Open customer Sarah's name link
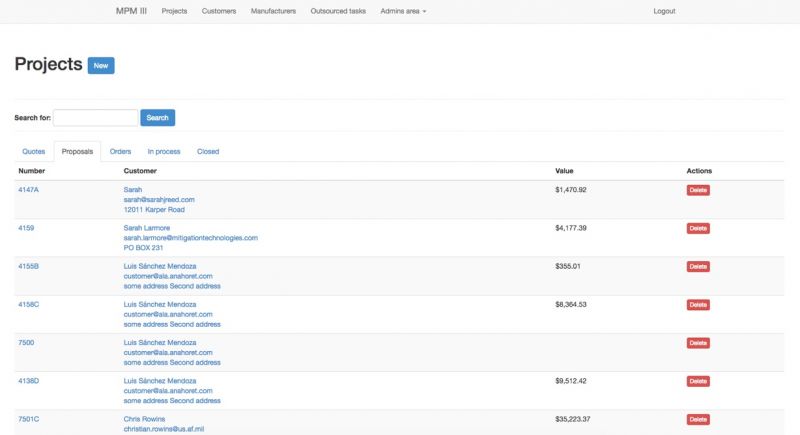This screenshot has width=800, height=435. (133, 190)
